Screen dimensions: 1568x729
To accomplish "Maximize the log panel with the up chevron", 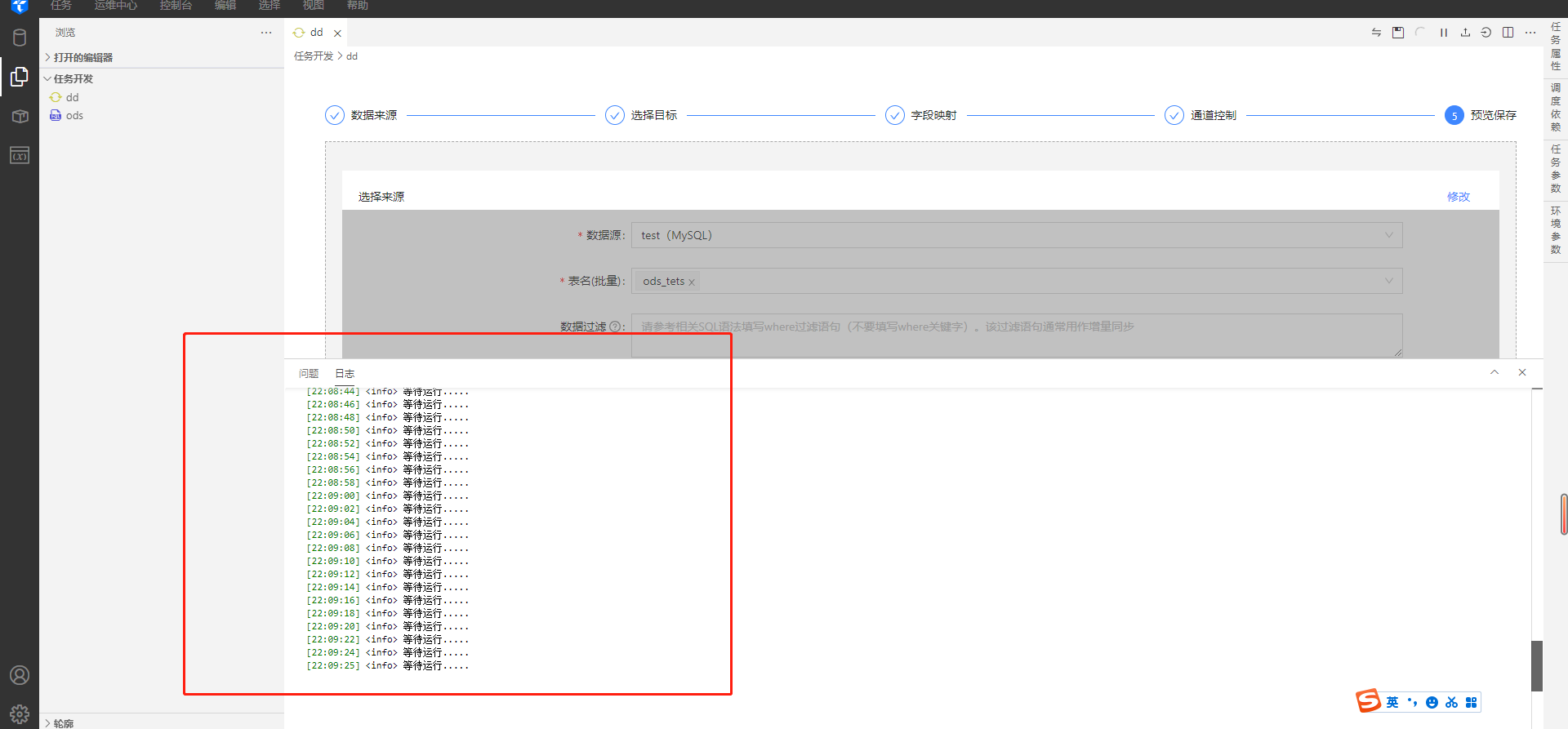I will point(1494,372).
